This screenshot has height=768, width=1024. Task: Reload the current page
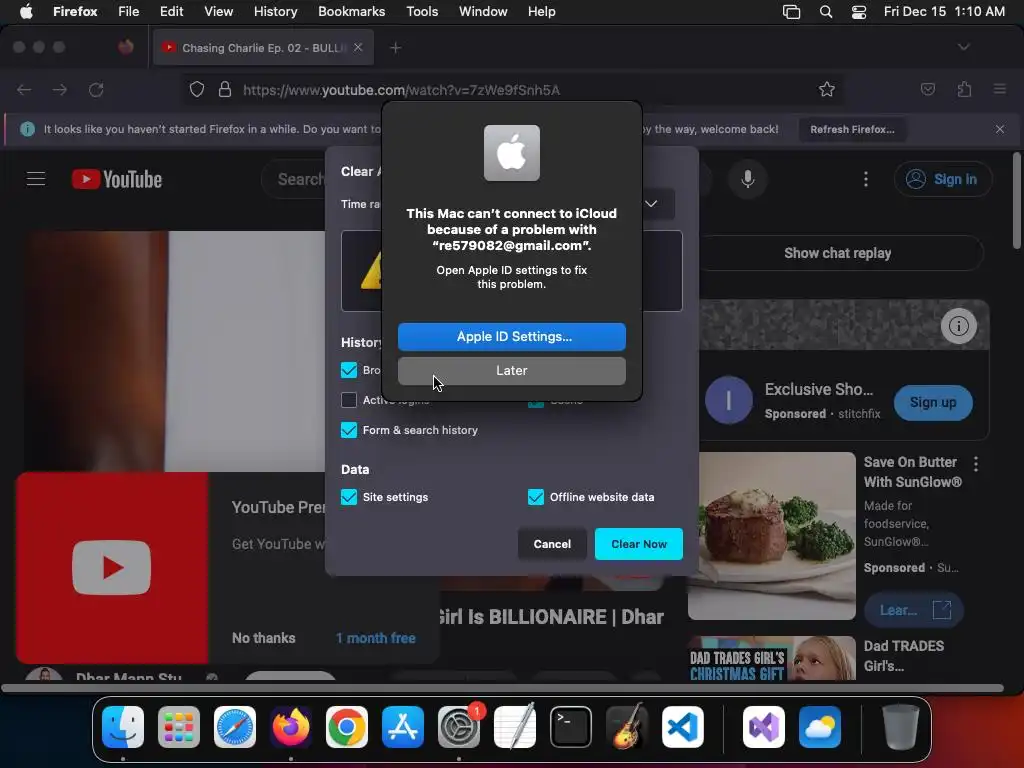[96, 89]
